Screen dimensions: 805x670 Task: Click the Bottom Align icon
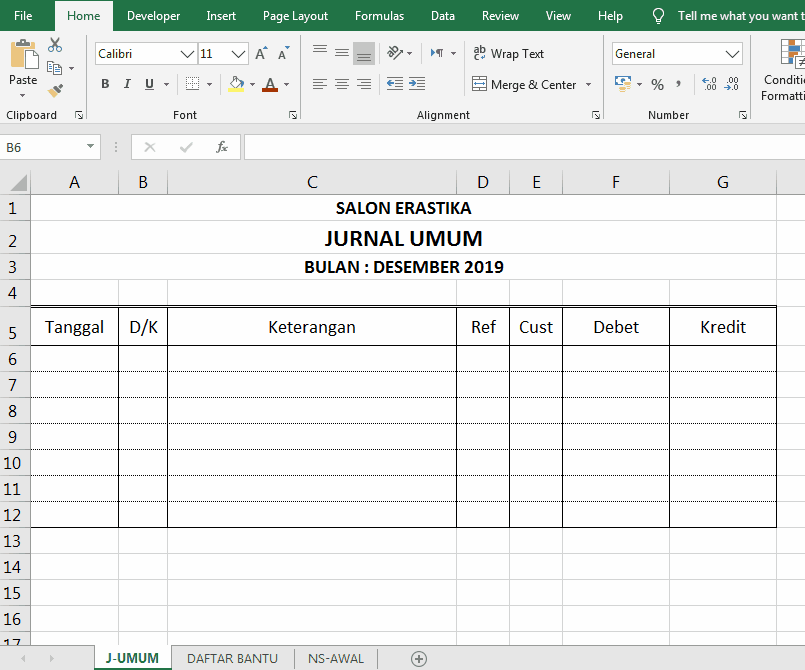(x=364, y=53)
